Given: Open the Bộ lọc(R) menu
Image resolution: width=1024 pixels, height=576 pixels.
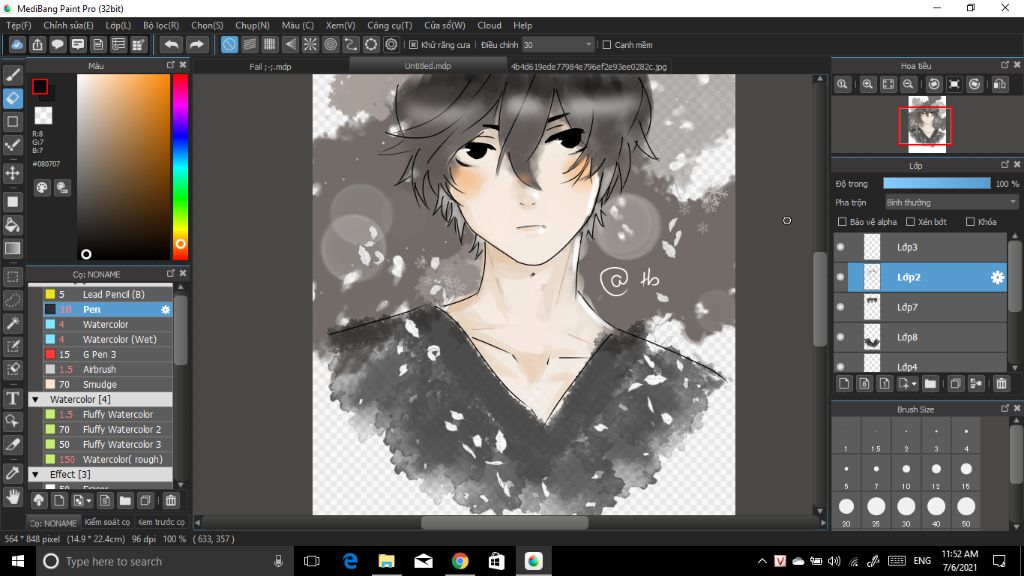Looking at the screenshot, I should (161, 25).
